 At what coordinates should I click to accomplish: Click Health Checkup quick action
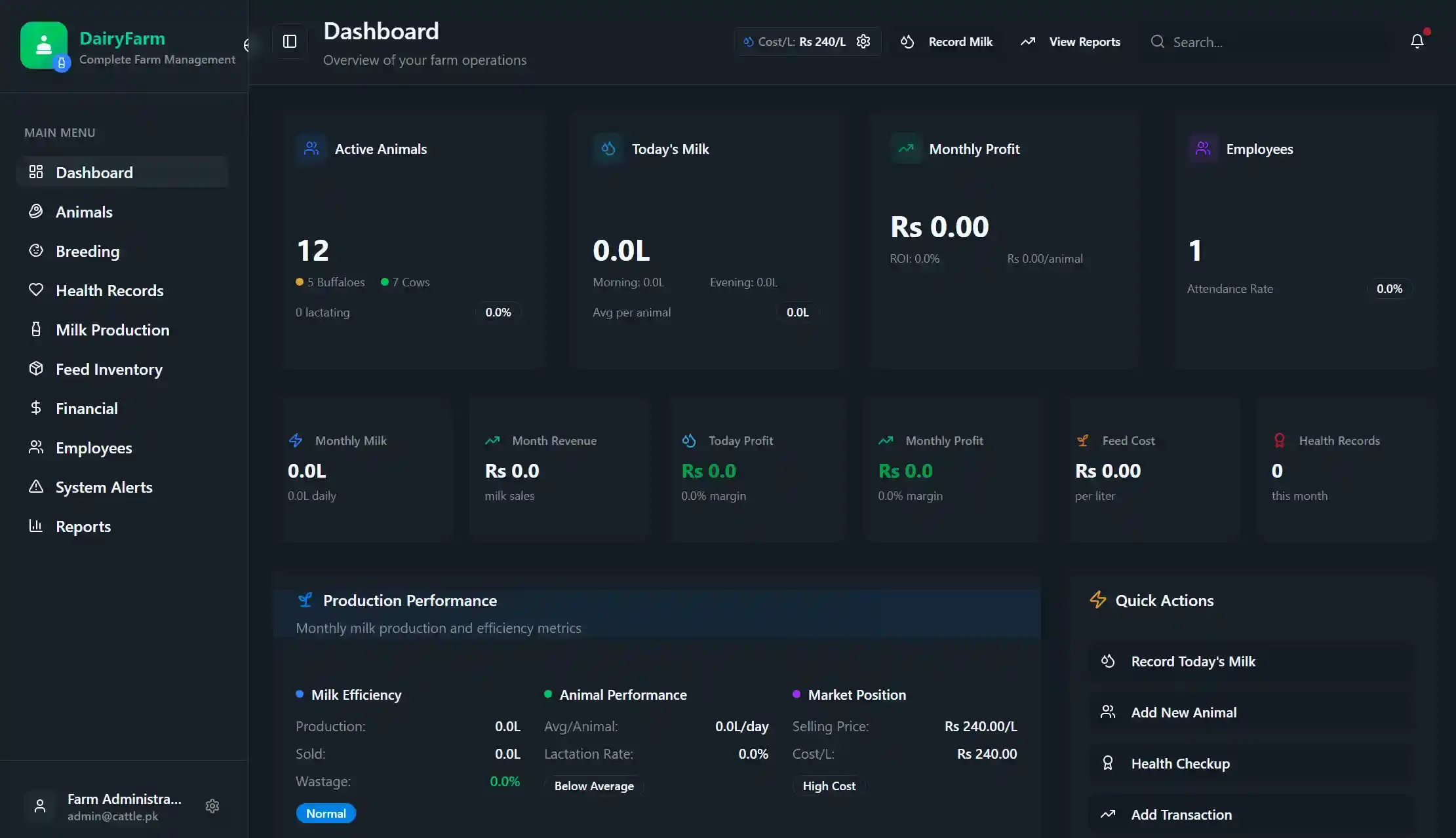[1180, 763]
